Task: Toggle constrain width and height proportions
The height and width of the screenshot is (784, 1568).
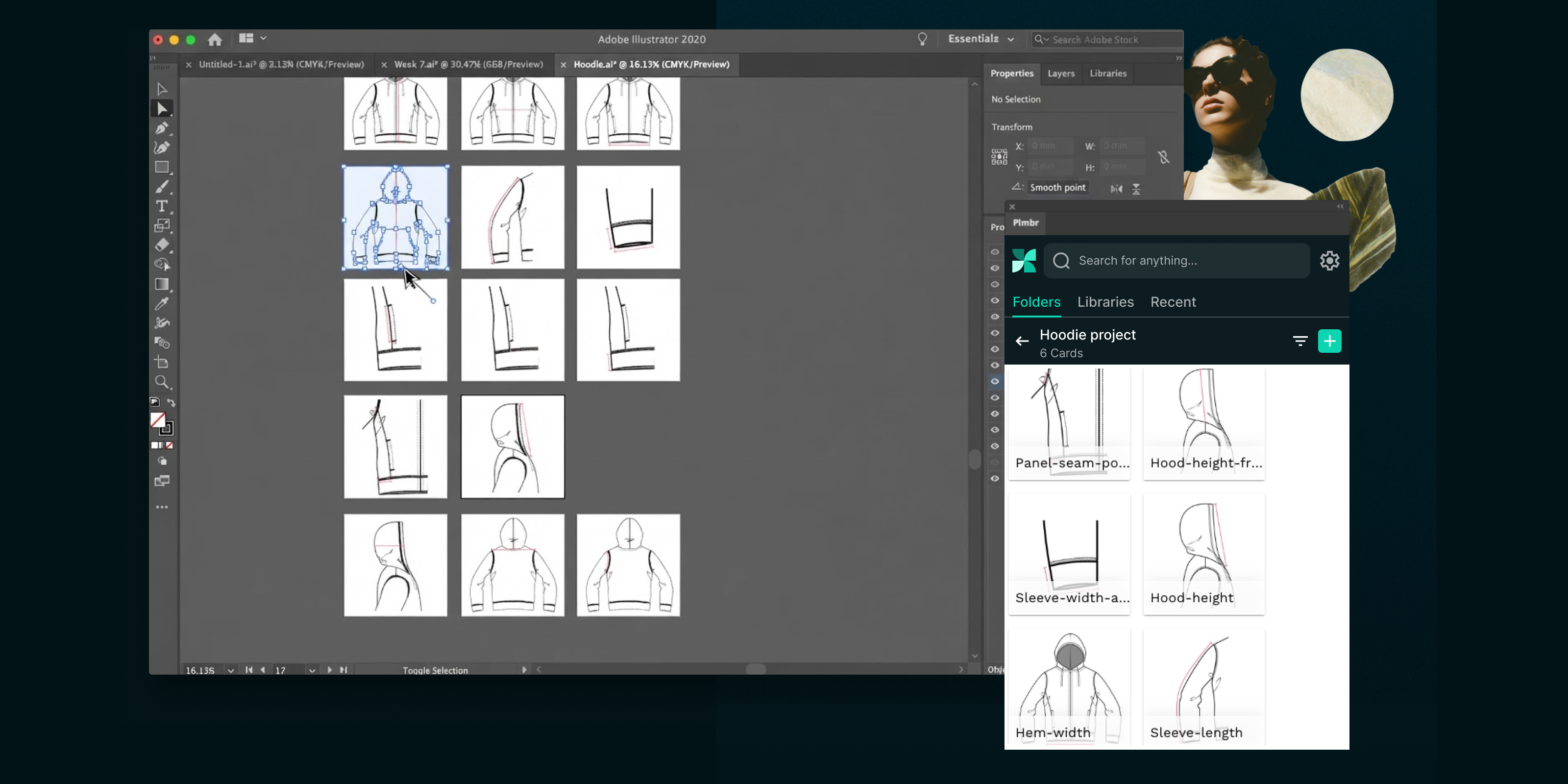Action: pos(1163,157)
